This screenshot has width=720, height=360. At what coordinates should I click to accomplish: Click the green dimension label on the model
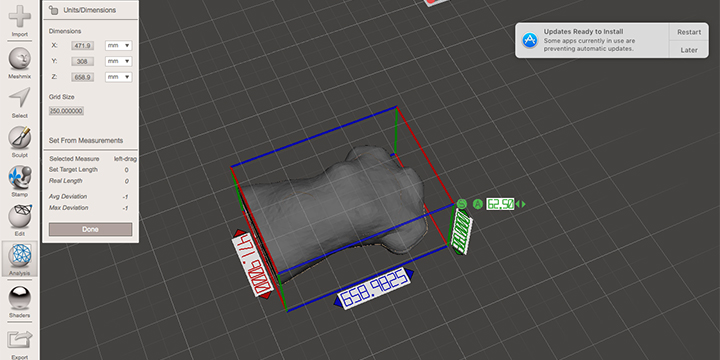462,231
